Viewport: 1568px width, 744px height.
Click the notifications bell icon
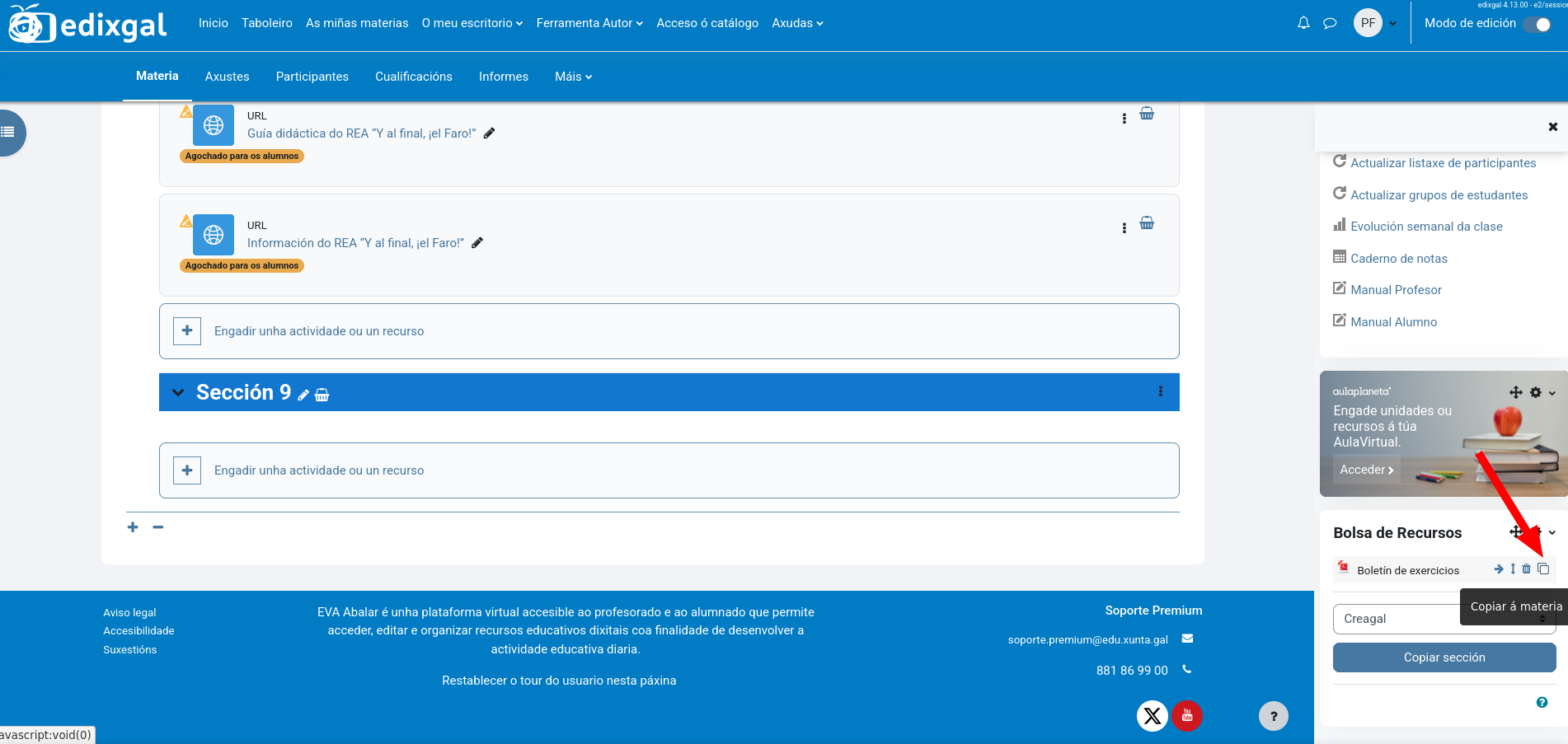coord(1303,23)
